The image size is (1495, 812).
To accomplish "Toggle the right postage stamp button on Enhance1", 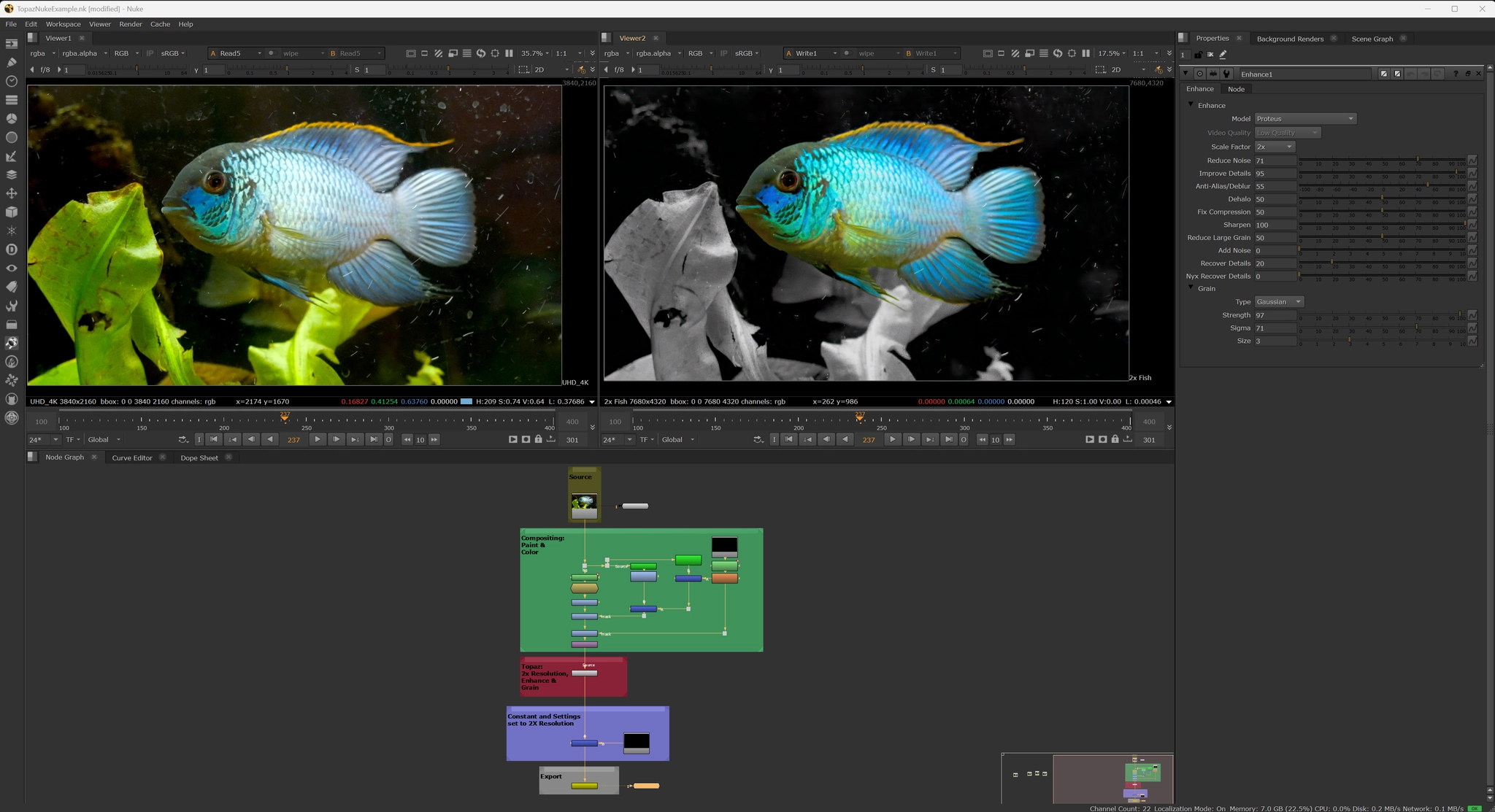I will [x=1397, y=74].
